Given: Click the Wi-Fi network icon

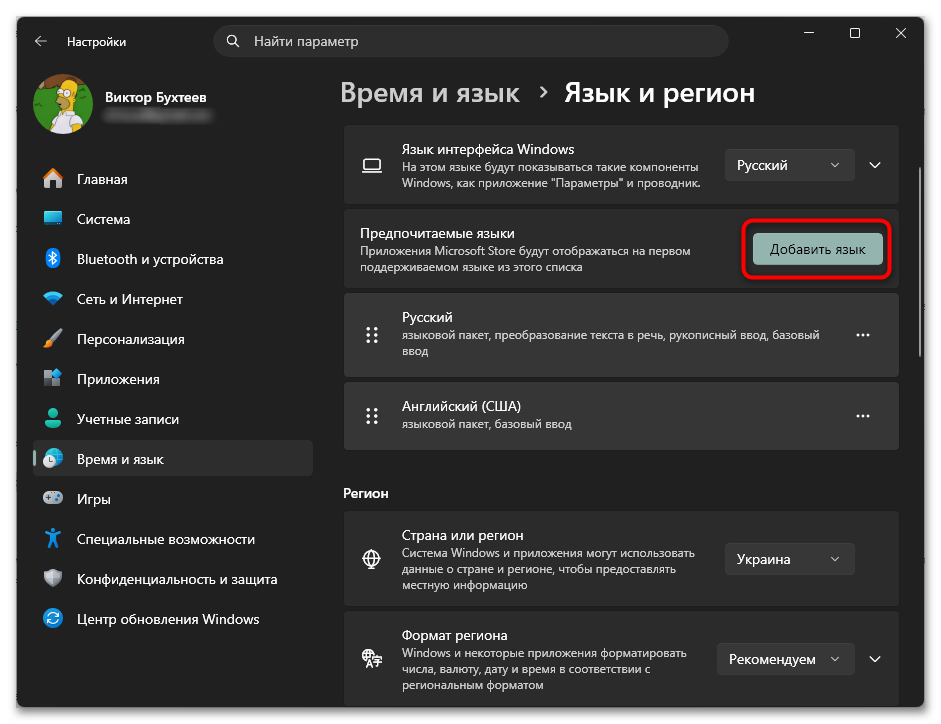Looking at the screenshot, I should [53, 298].
